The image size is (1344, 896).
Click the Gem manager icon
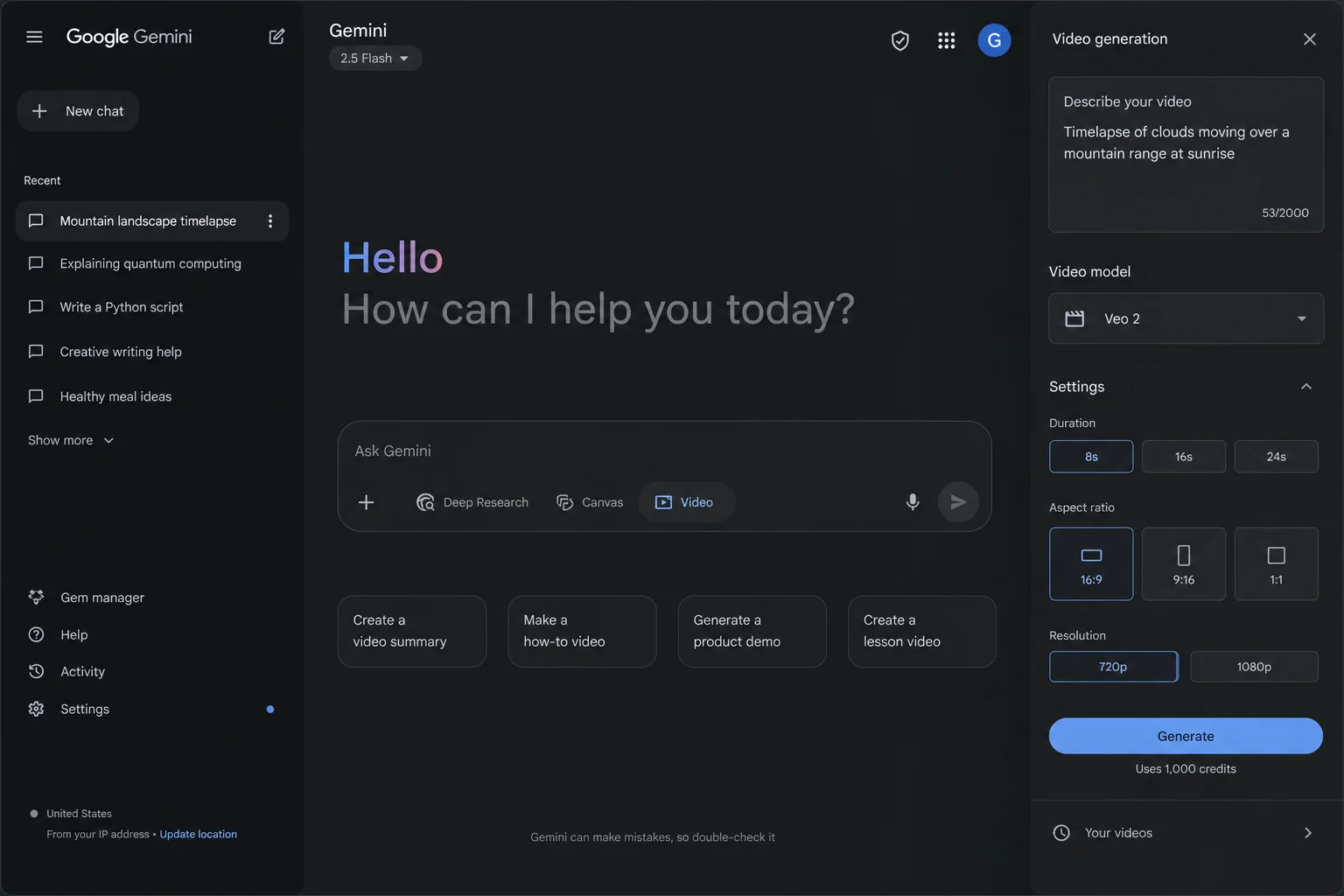36,598
